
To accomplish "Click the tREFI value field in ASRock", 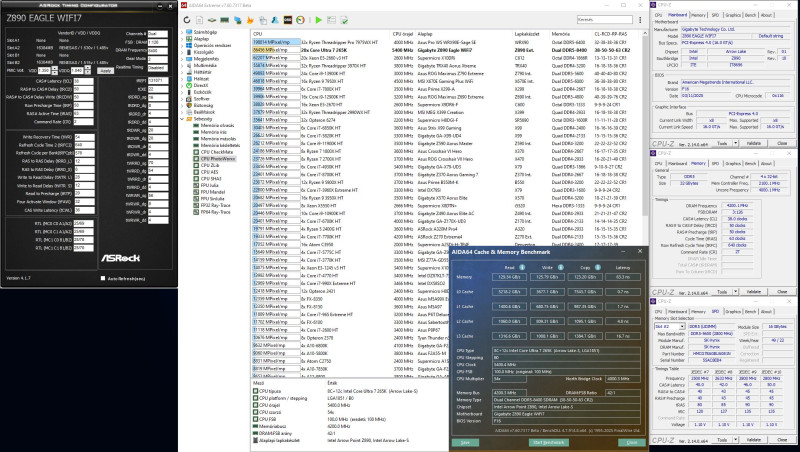I will [x=158, y=81].
